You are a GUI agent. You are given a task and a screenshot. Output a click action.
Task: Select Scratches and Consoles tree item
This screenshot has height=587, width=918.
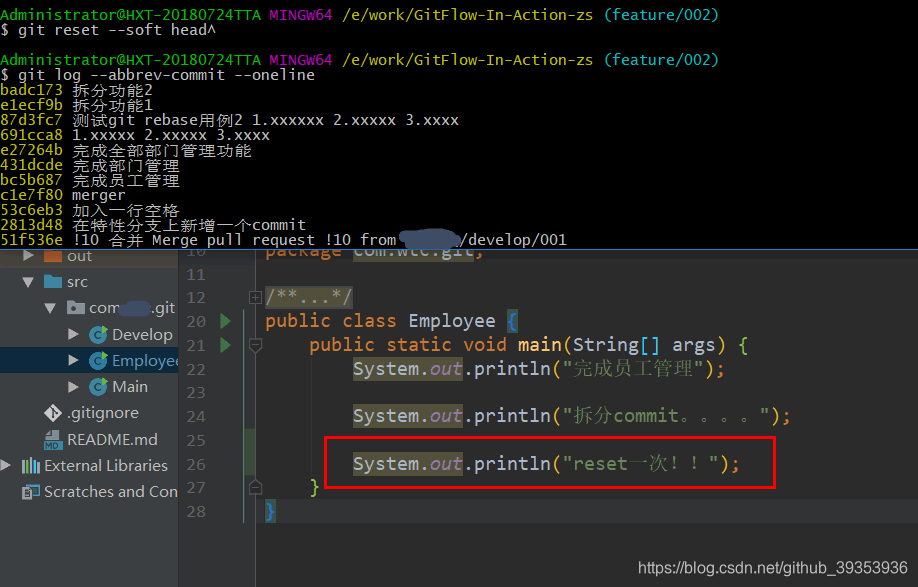pos(111,492)
